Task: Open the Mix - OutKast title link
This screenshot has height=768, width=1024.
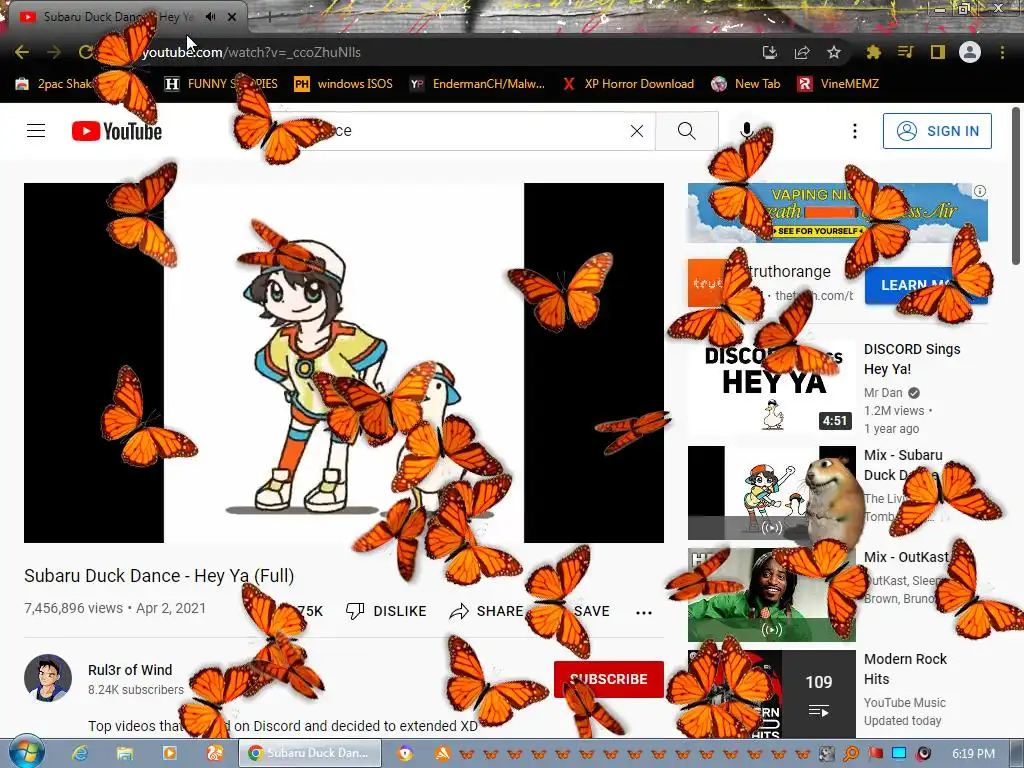Action: (x=906, y=557)
